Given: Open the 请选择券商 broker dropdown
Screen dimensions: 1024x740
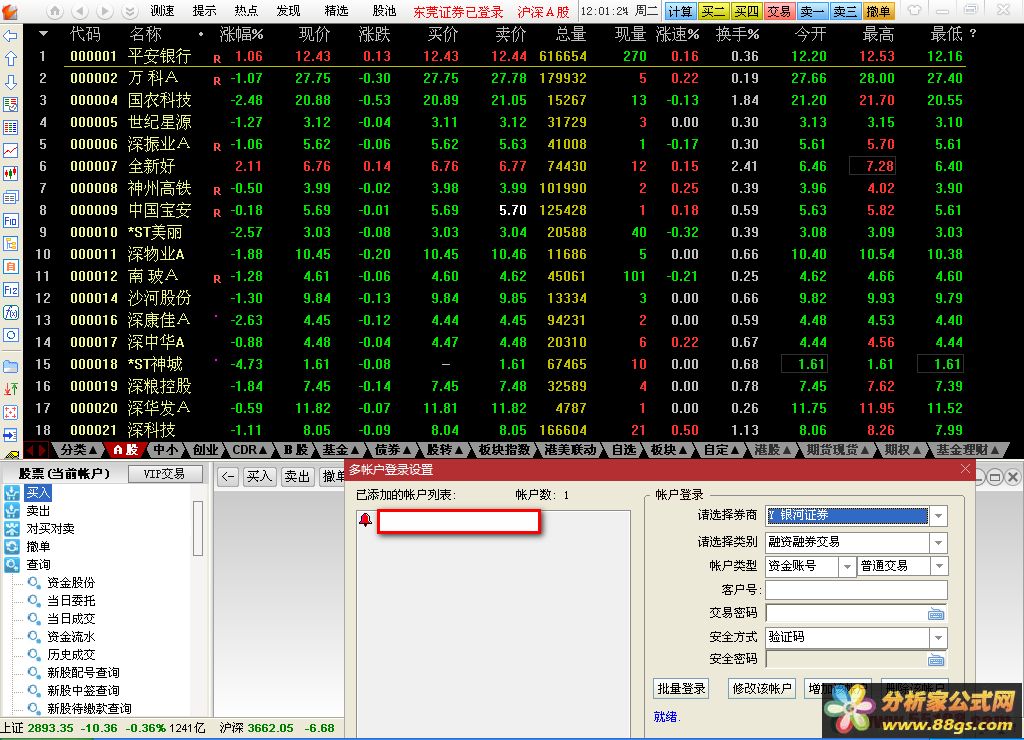Looking at the screenshot, I should (938, 516).
